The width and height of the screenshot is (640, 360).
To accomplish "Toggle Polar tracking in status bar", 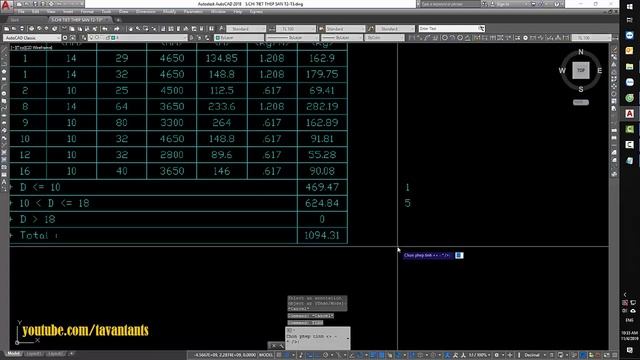I will pyautogui.click(x=325, y=355).
